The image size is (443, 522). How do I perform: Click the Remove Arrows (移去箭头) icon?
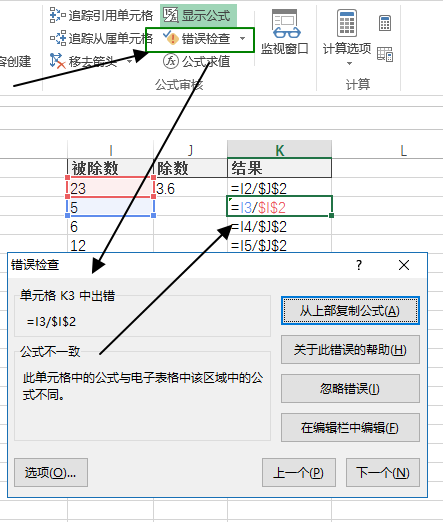[58, 61]
